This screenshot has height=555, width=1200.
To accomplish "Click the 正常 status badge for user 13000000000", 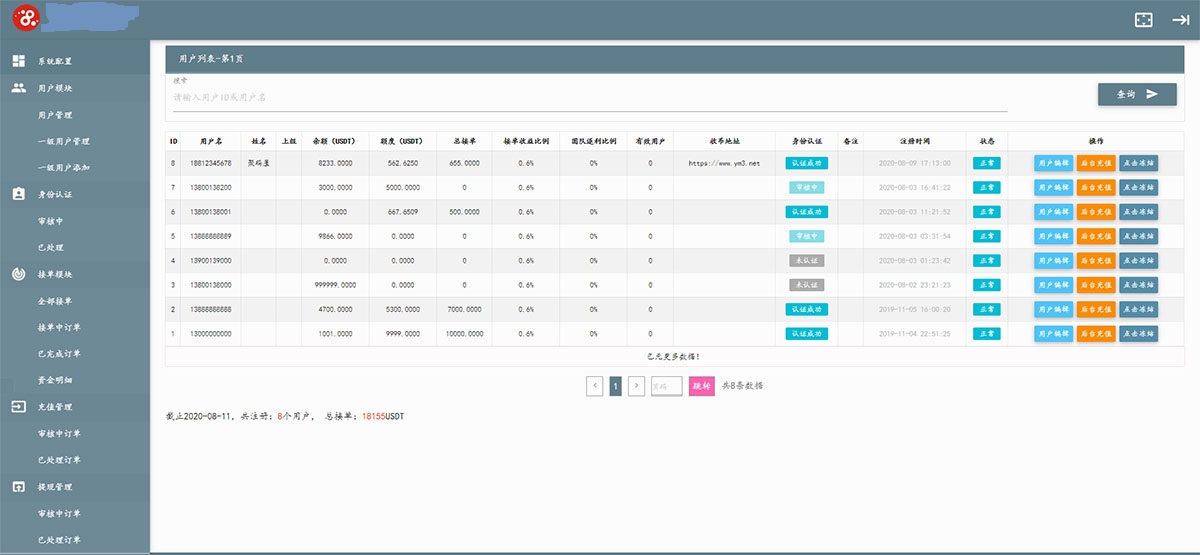I will pyautogui.click(x=986, y=334).
